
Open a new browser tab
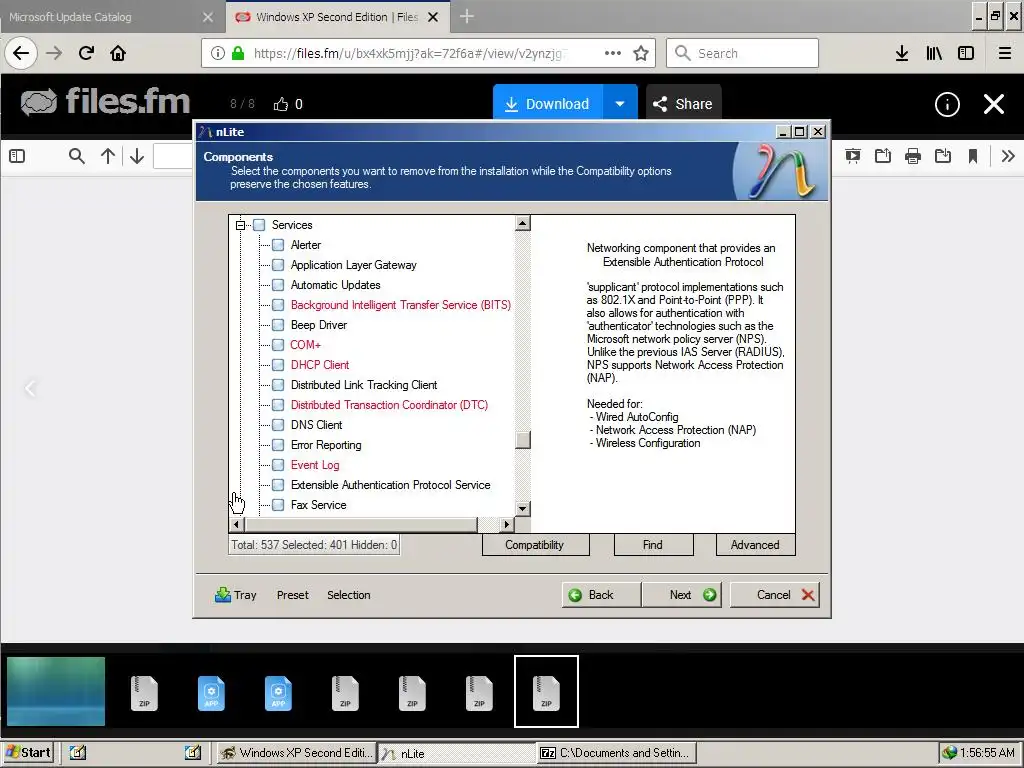pyautogui.click(x=466, y=16)
